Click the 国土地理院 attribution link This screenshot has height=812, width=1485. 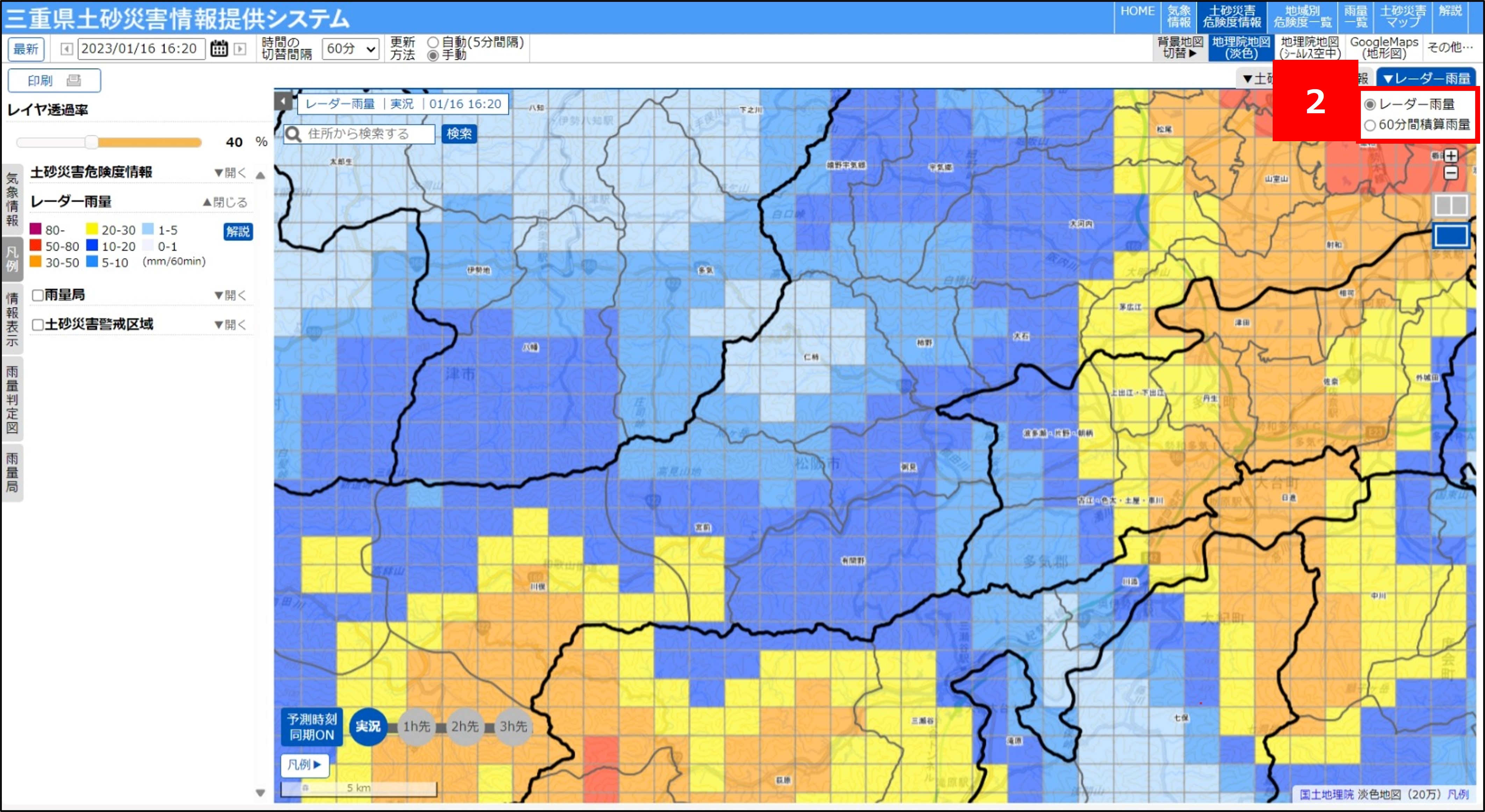[x=1326, y=794]
